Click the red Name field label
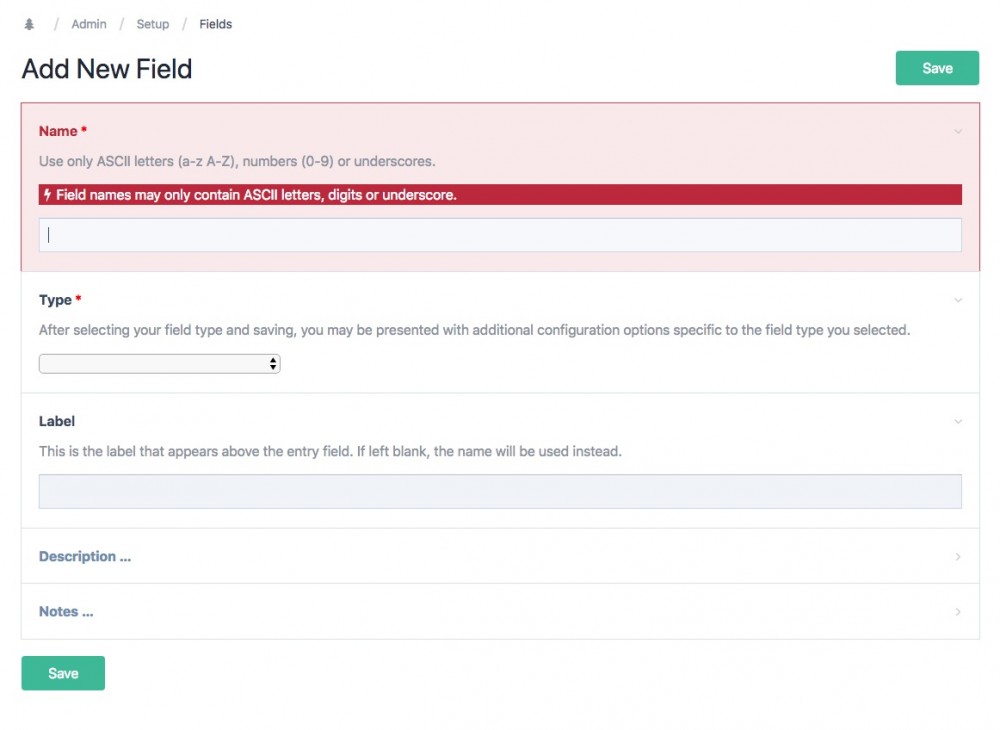This screenshot has width=1000, height=730. click(58, 131)
